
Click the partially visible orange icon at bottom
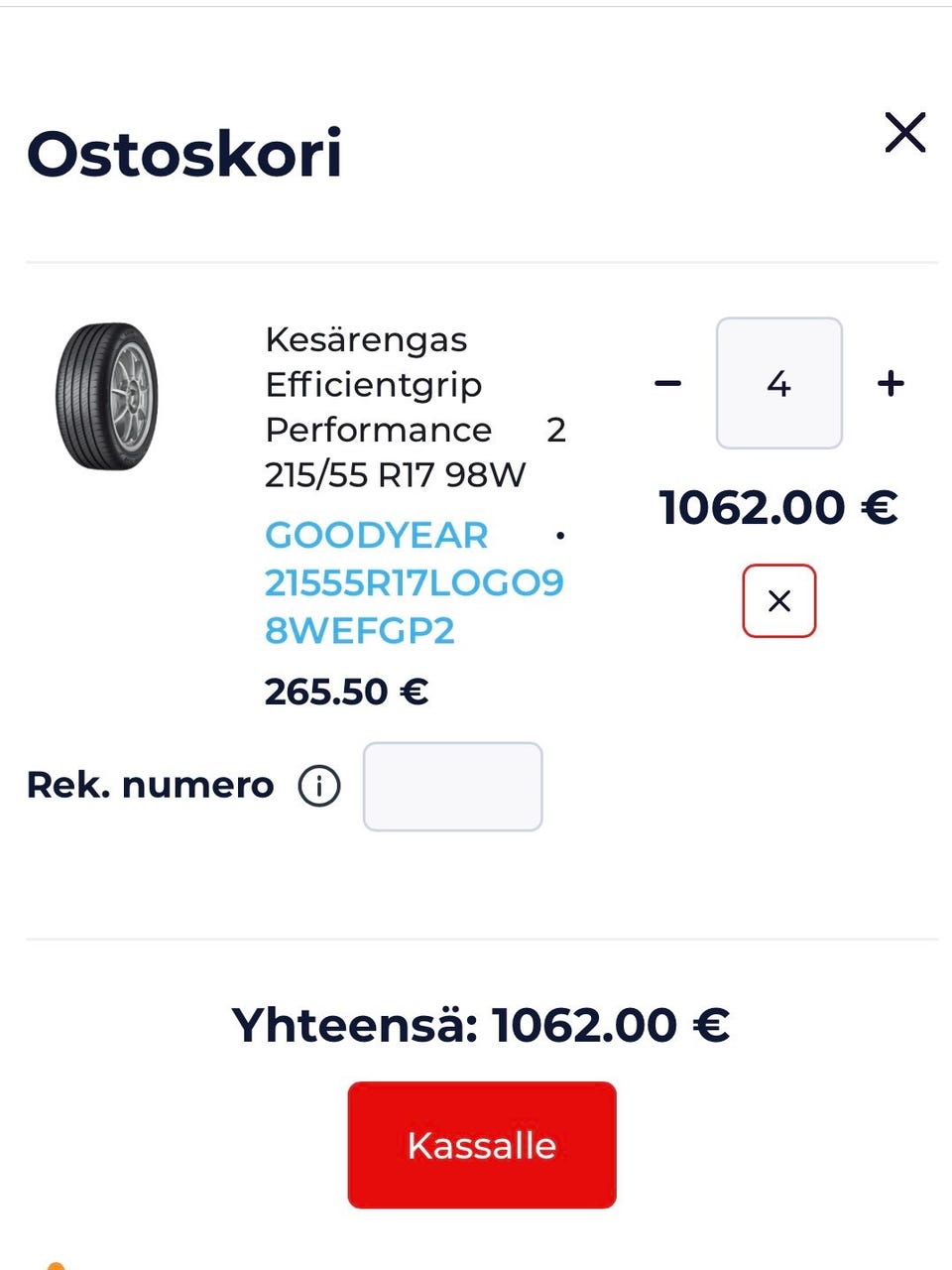[56, 1265]
